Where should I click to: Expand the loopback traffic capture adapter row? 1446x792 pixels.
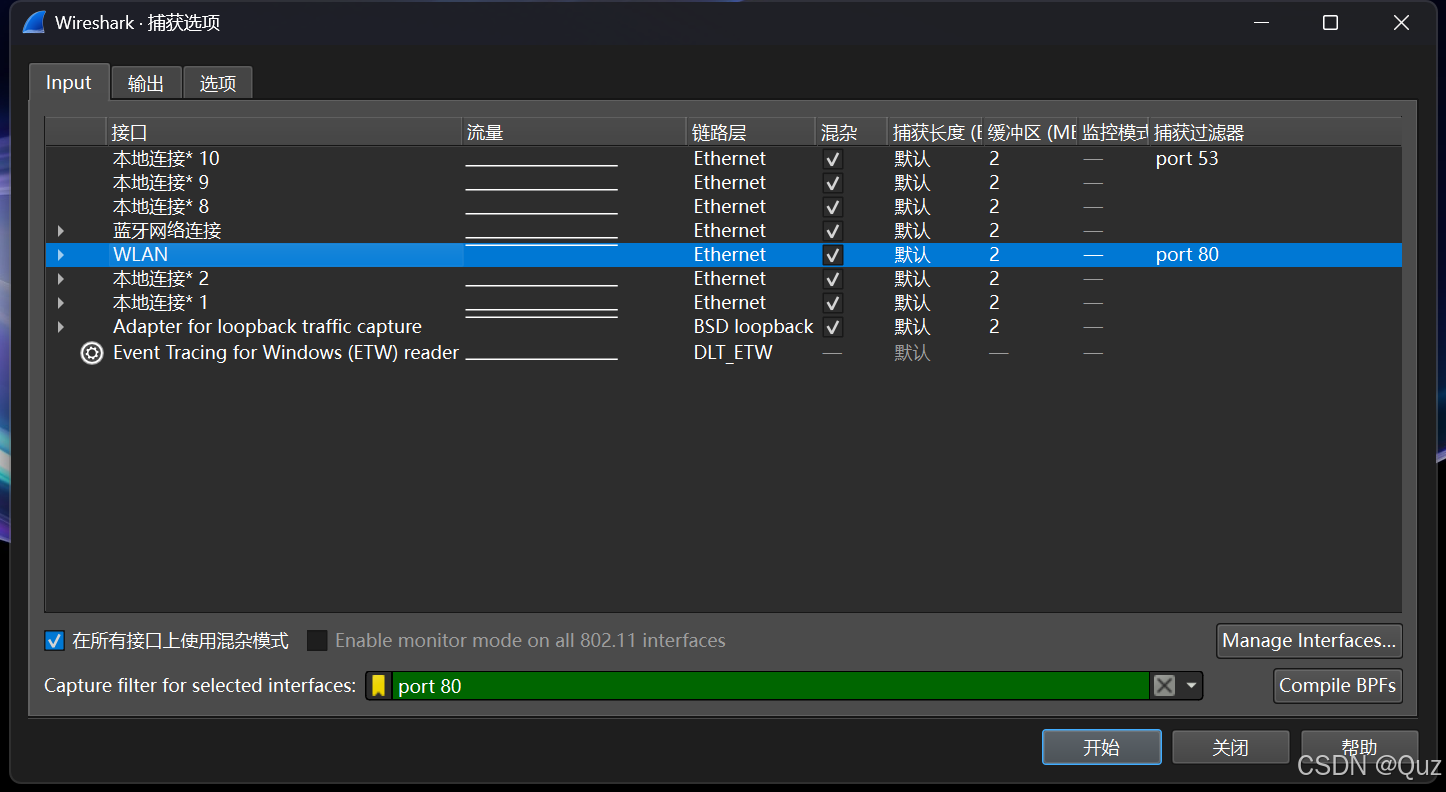pos(61,327)
